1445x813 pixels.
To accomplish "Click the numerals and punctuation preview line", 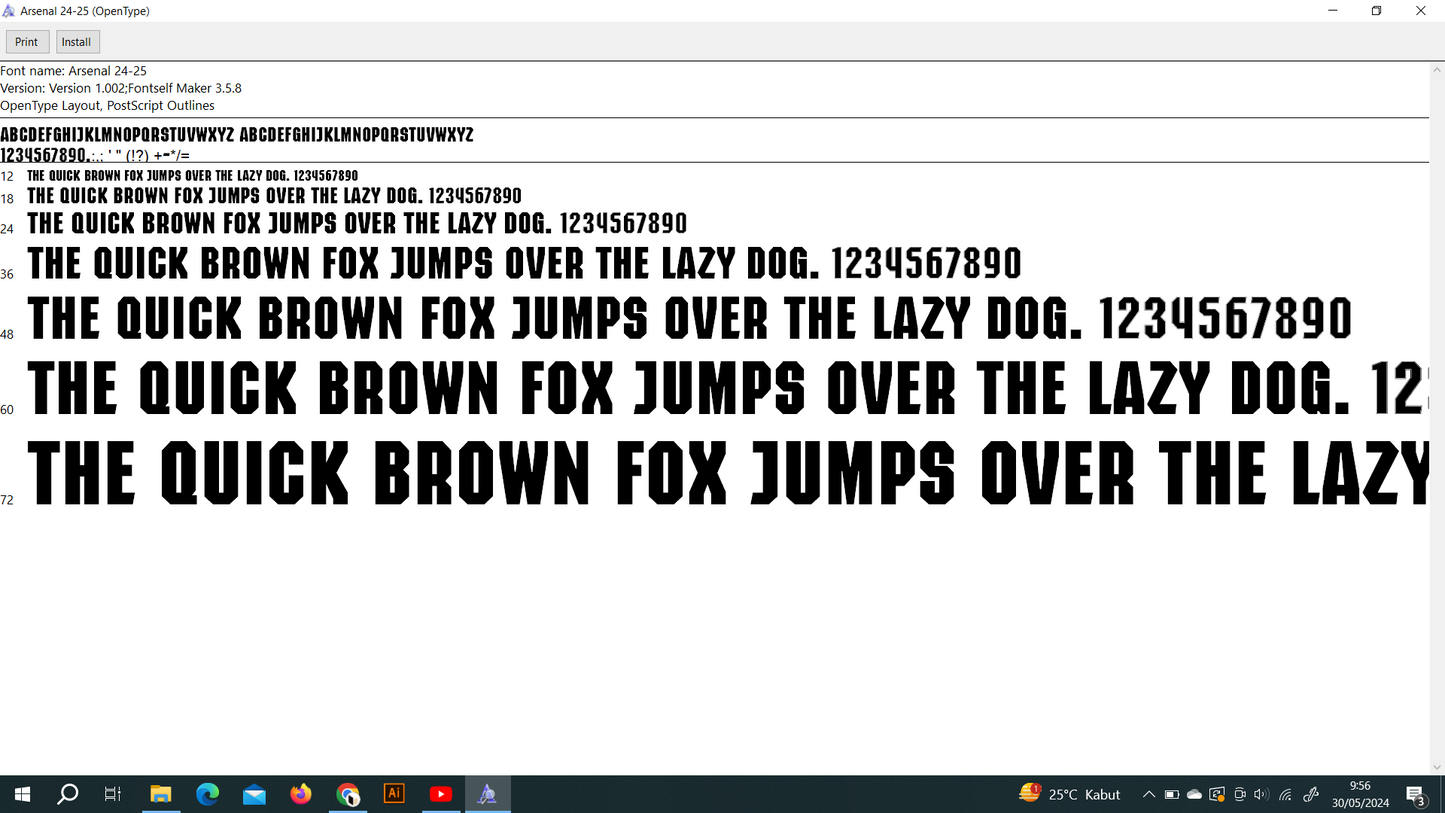I will coord(95,155).
